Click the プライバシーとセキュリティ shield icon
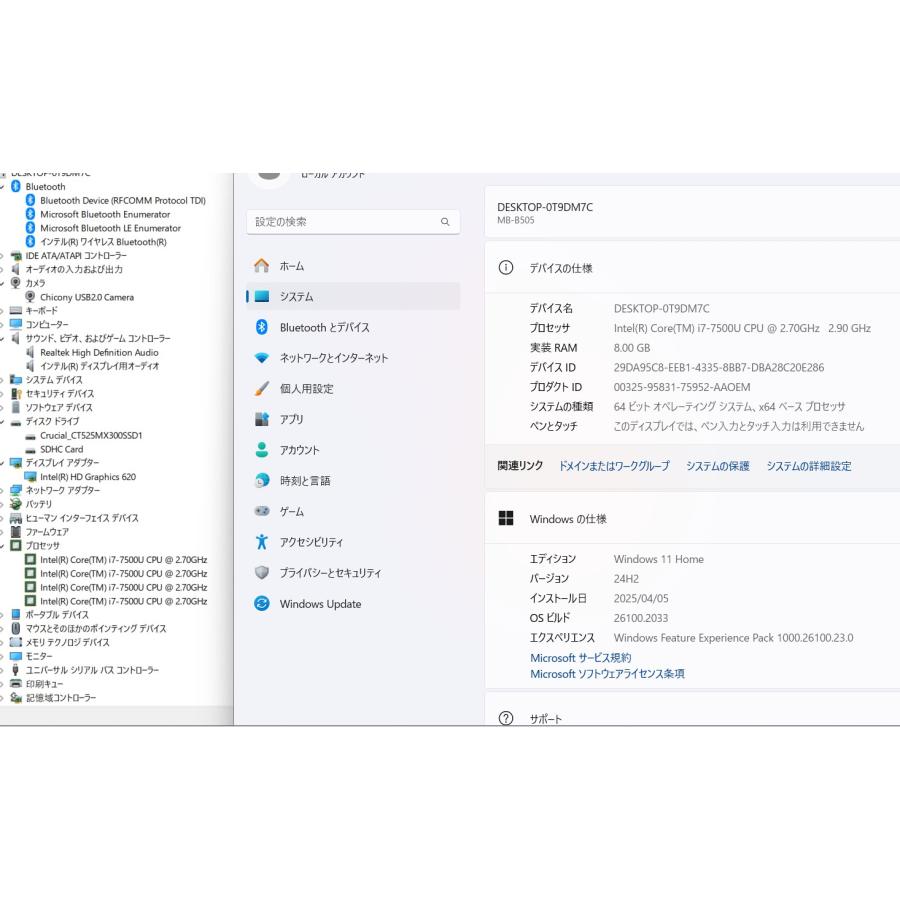Viewport: 900px width, 900px height. point(262,573)
